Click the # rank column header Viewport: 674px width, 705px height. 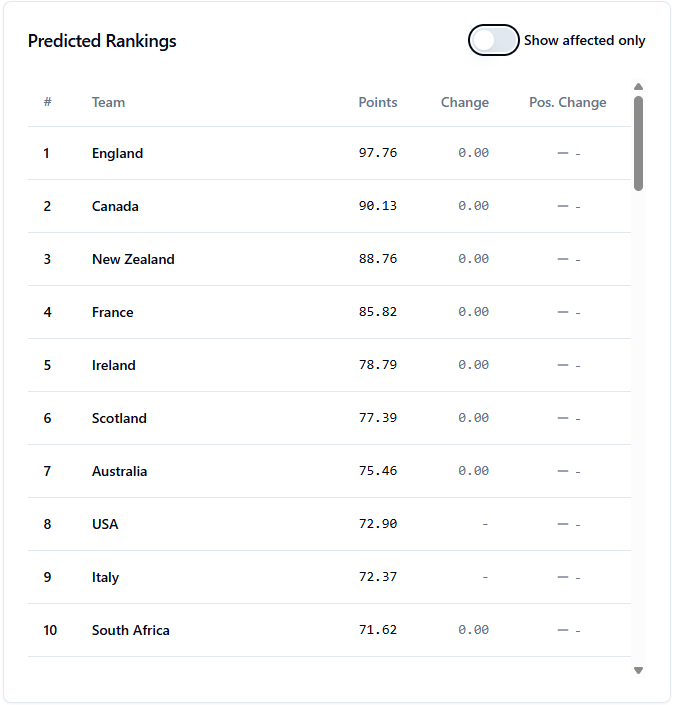(47, 102)
